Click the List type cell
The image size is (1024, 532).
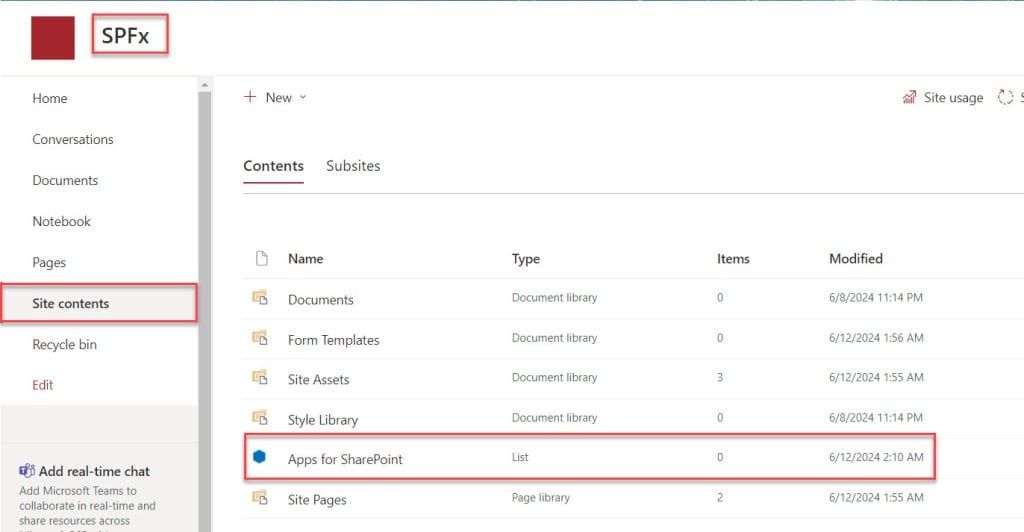(520, 457)
